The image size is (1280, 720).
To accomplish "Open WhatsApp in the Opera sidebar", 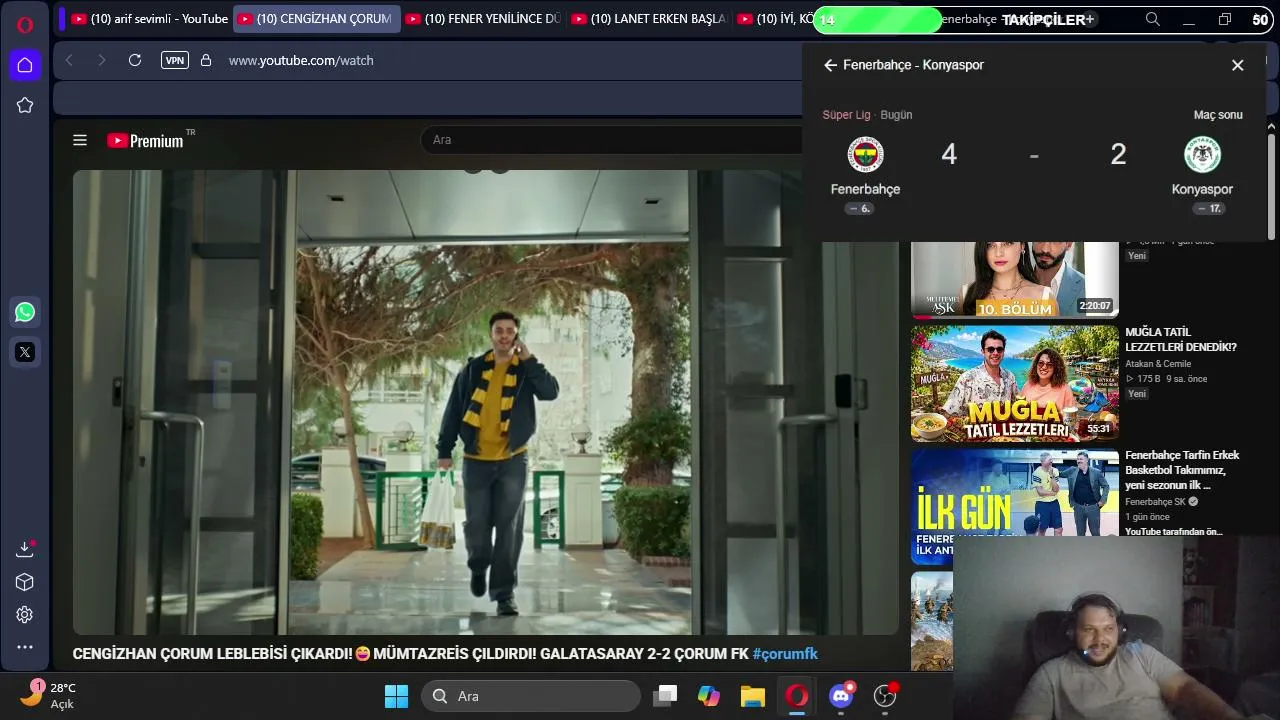I will (25, 312).
